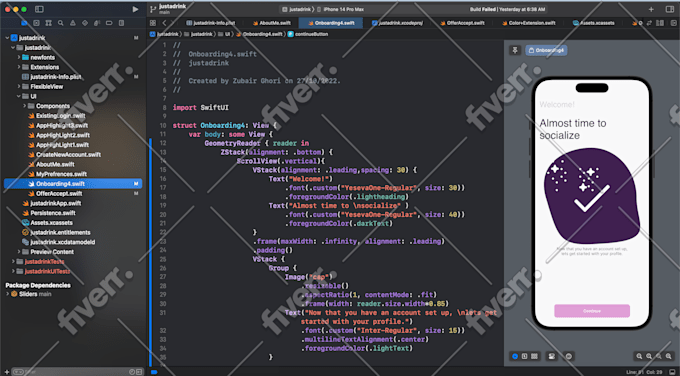Open the Test navigator diamond icon
680x376 pixels.
point(85,23)
